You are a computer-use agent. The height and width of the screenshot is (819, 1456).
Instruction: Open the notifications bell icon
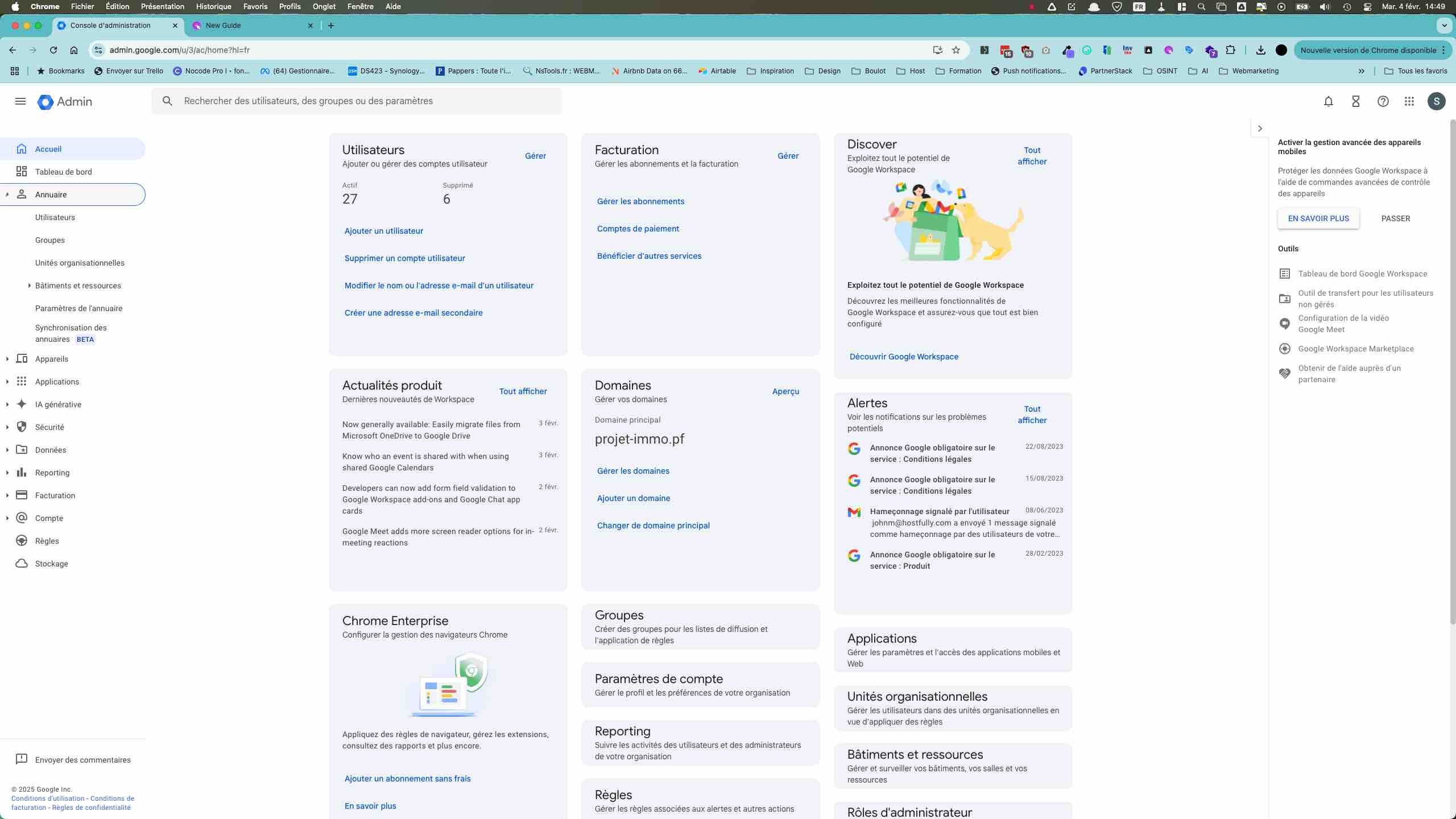[1328, 101]
